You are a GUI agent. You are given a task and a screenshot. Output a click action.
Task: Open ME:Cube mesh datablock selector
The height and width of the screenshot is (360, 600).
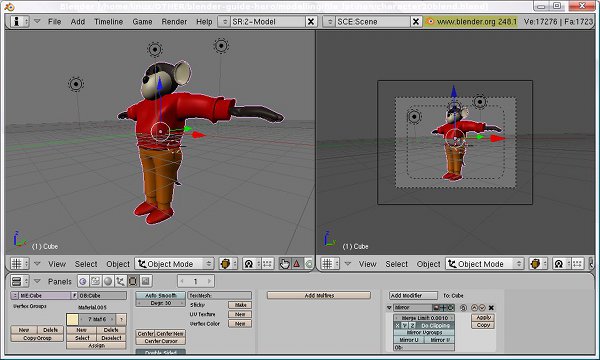15,296
